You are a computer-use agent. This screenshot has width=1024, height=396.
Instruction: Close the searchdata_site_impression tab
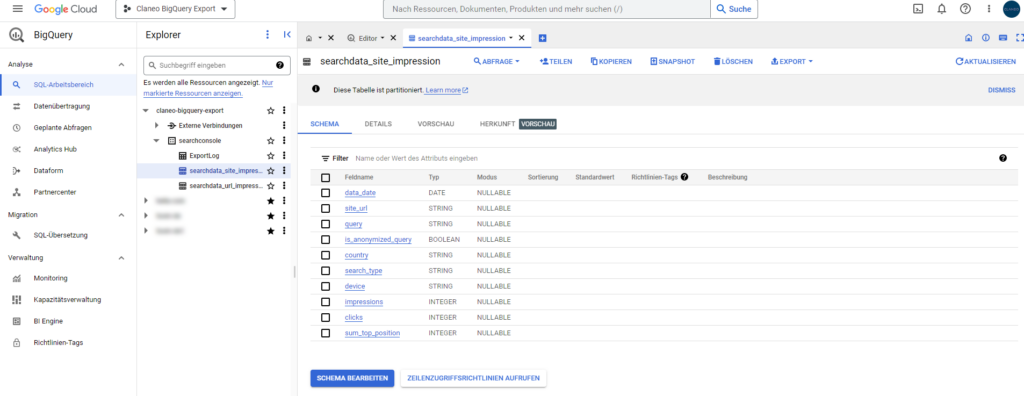click(x=522, y=38)
